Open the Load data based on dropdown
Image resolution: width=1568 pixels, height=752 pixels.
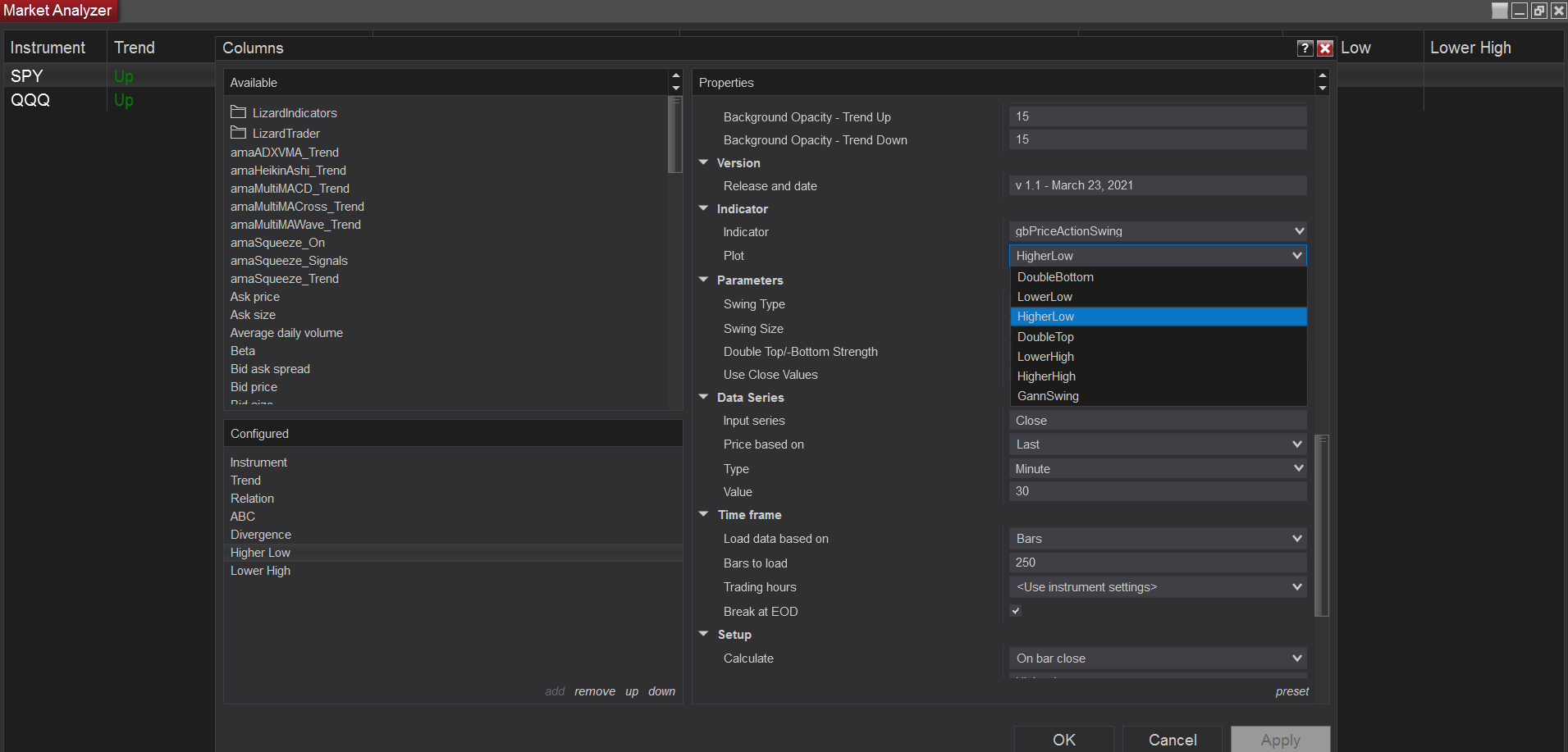[x=1158, y=539]
